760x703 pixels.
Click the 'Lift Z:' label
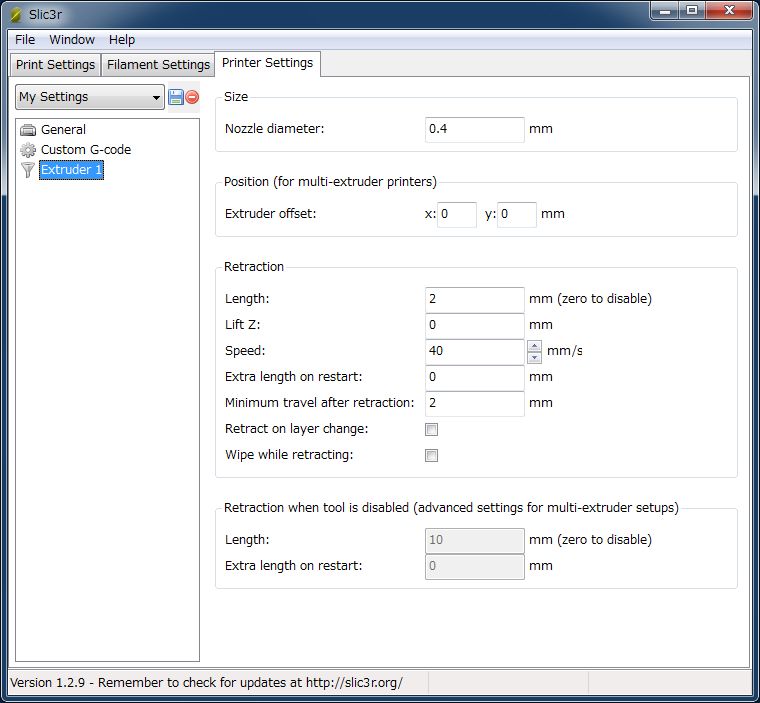point(242,325)
